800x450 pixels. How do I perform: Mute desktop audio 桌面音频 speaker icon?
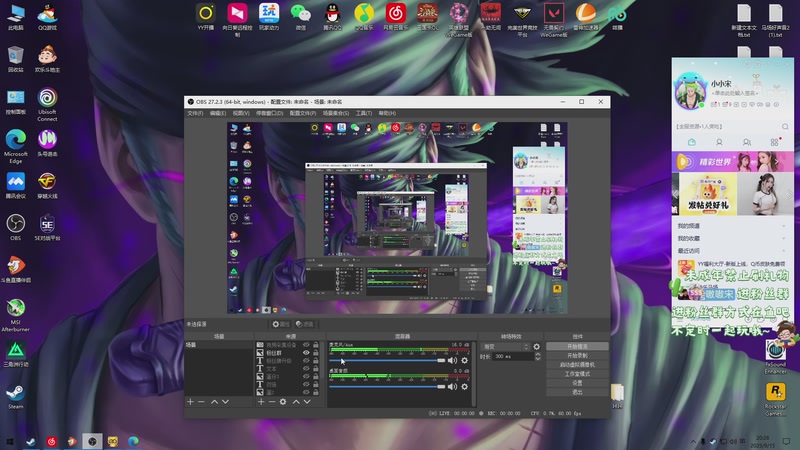[452, 387]
